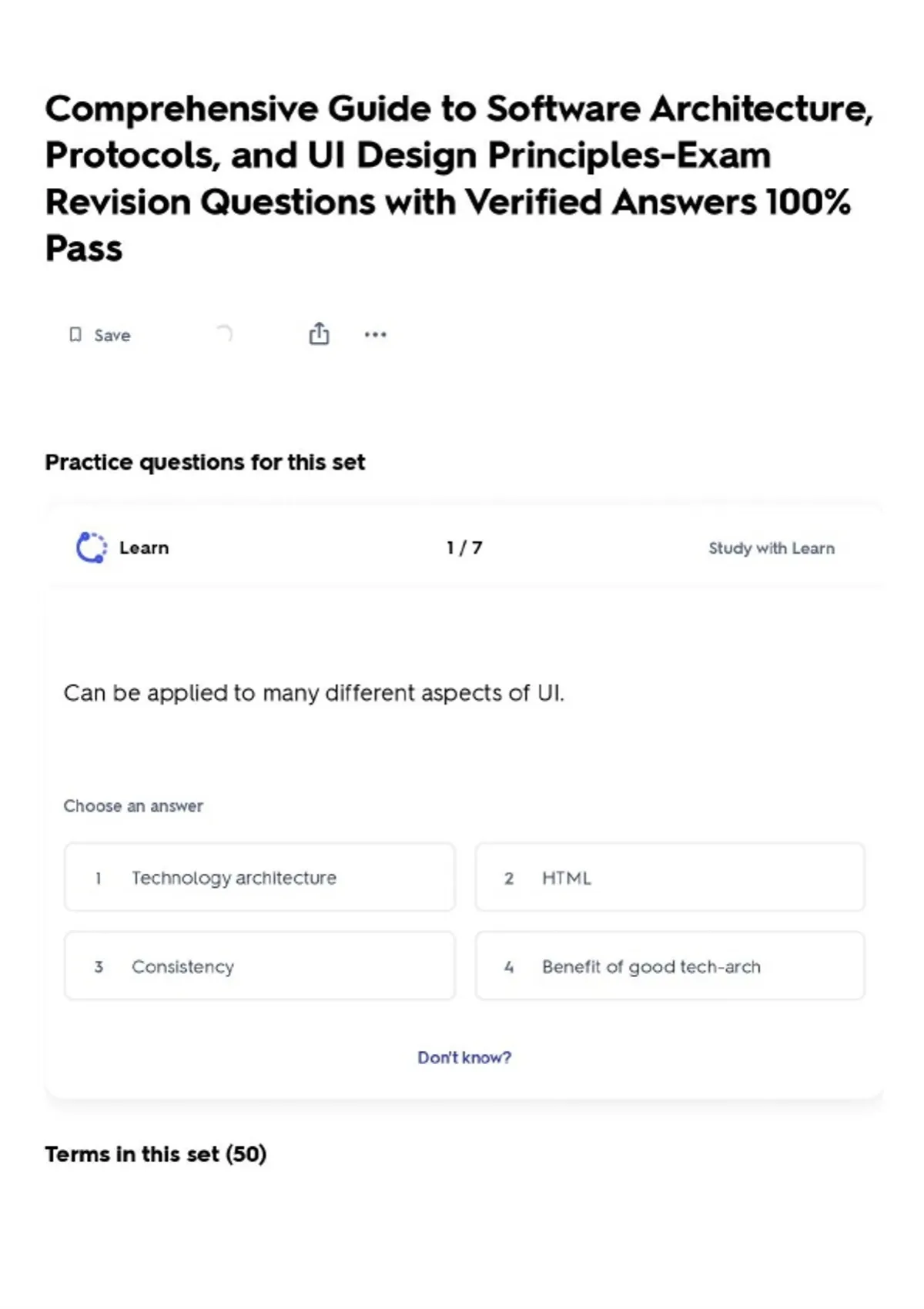Open the Study with Learn link
This screenshot has width=924, height=1309.
(x=772, y=548)
